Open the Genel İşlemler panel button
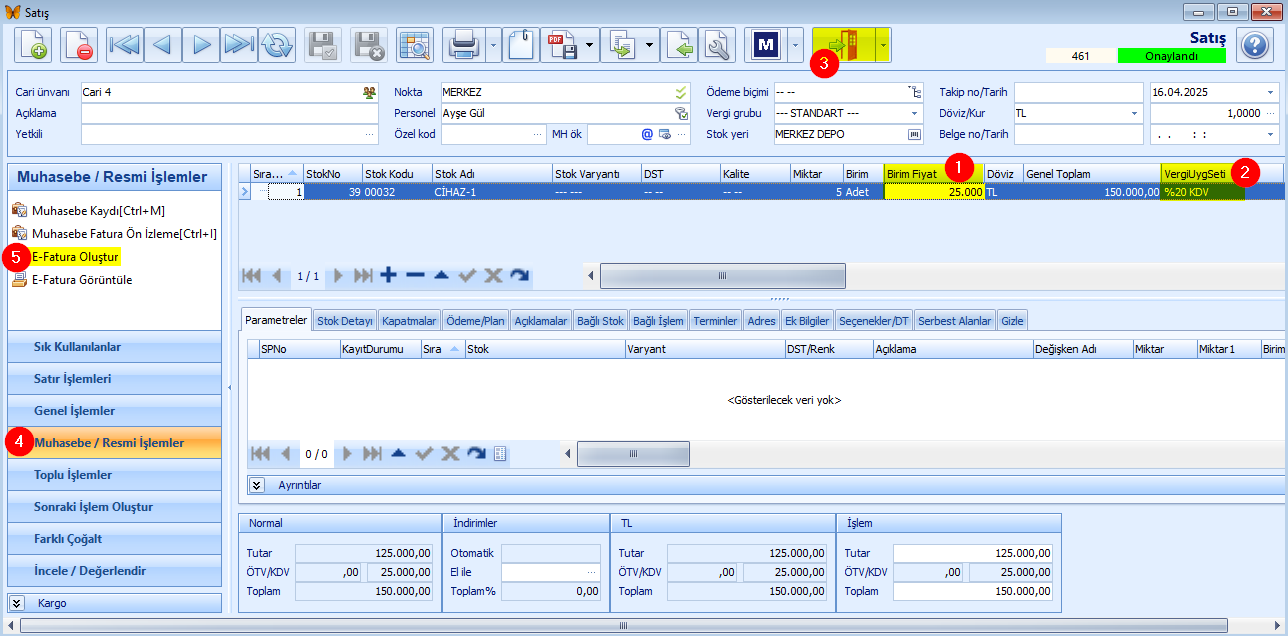The height and width of the screenshot is (636, 1288). [x=114, y=411]
